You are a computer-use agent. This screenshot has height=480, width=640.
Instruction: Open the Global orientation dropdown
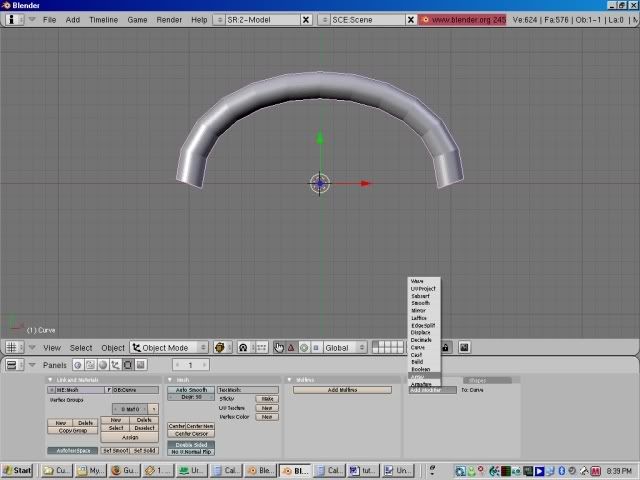(344, 348)
